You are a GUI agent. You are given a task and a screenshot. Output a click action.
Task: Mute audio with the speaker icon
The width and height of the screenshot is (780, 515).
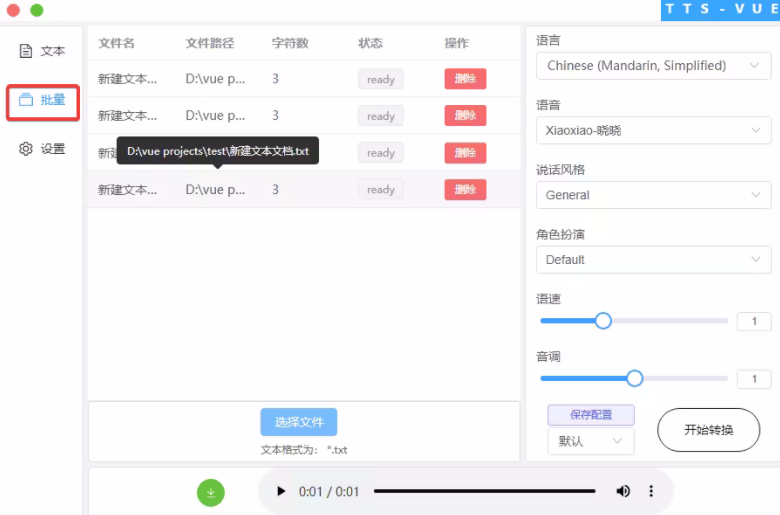click(623, 491)
